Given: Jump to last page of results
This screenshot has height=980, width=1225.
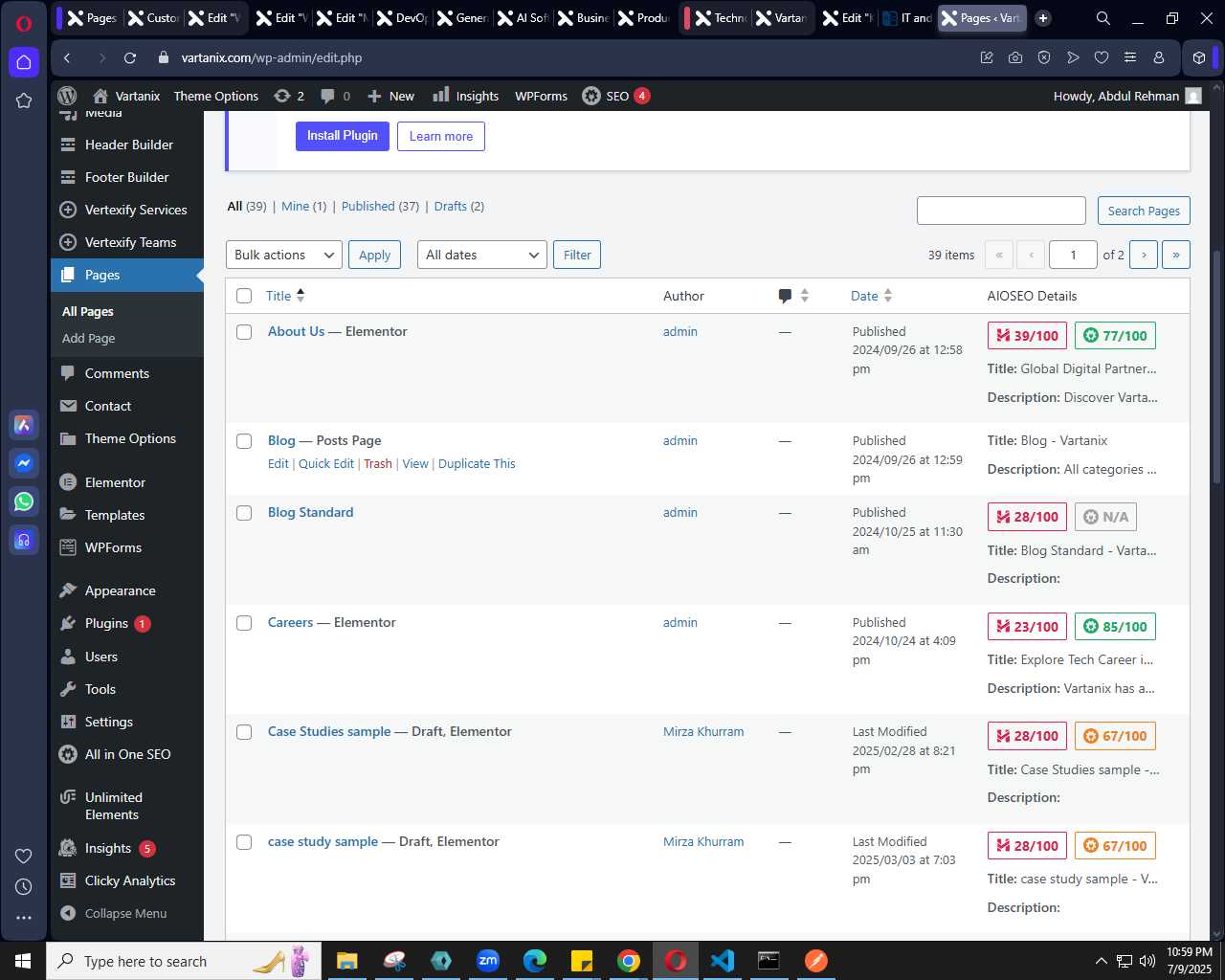Looking at the screenshot, I should [x=1176, y=255].
